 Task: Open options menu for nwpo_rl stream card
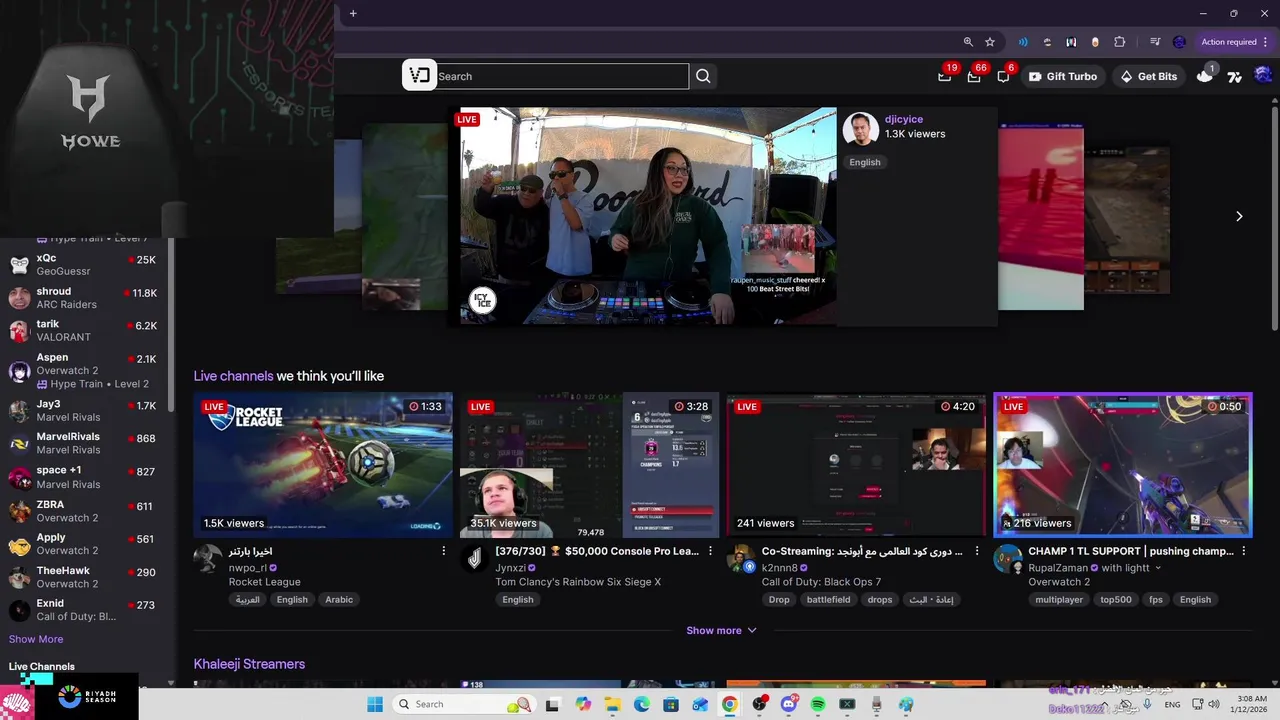point(444,551)
